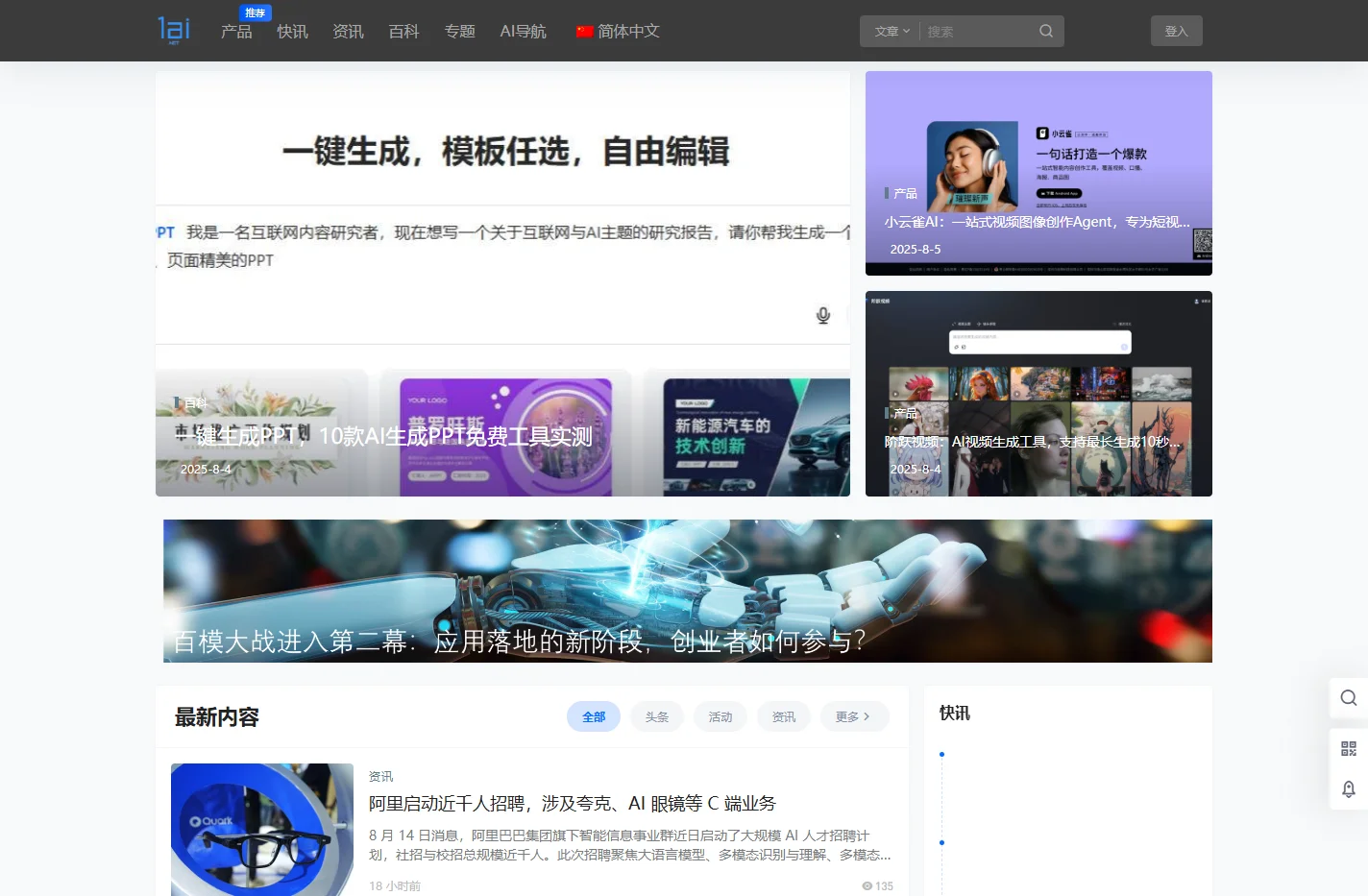1368x896 pixels.
Task: Click the 最新内容 section heading
Action: pos(217,717)
